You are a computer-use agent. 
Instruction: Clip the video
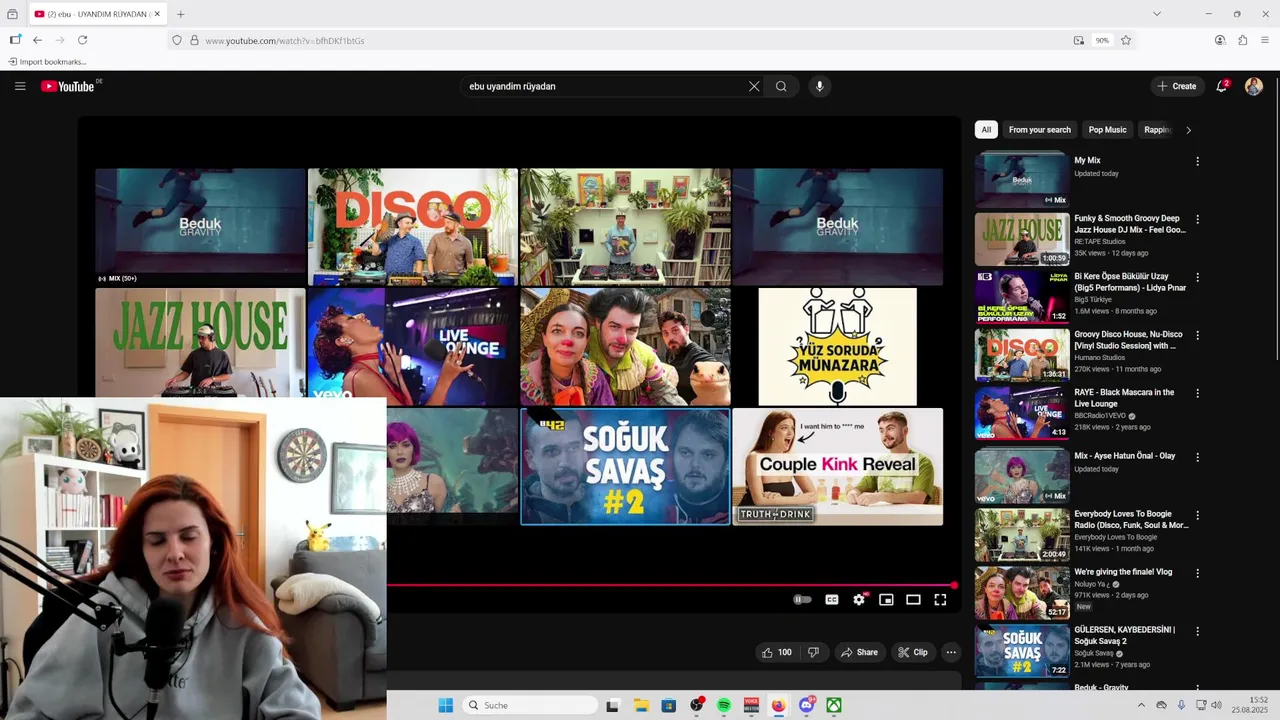913,652
